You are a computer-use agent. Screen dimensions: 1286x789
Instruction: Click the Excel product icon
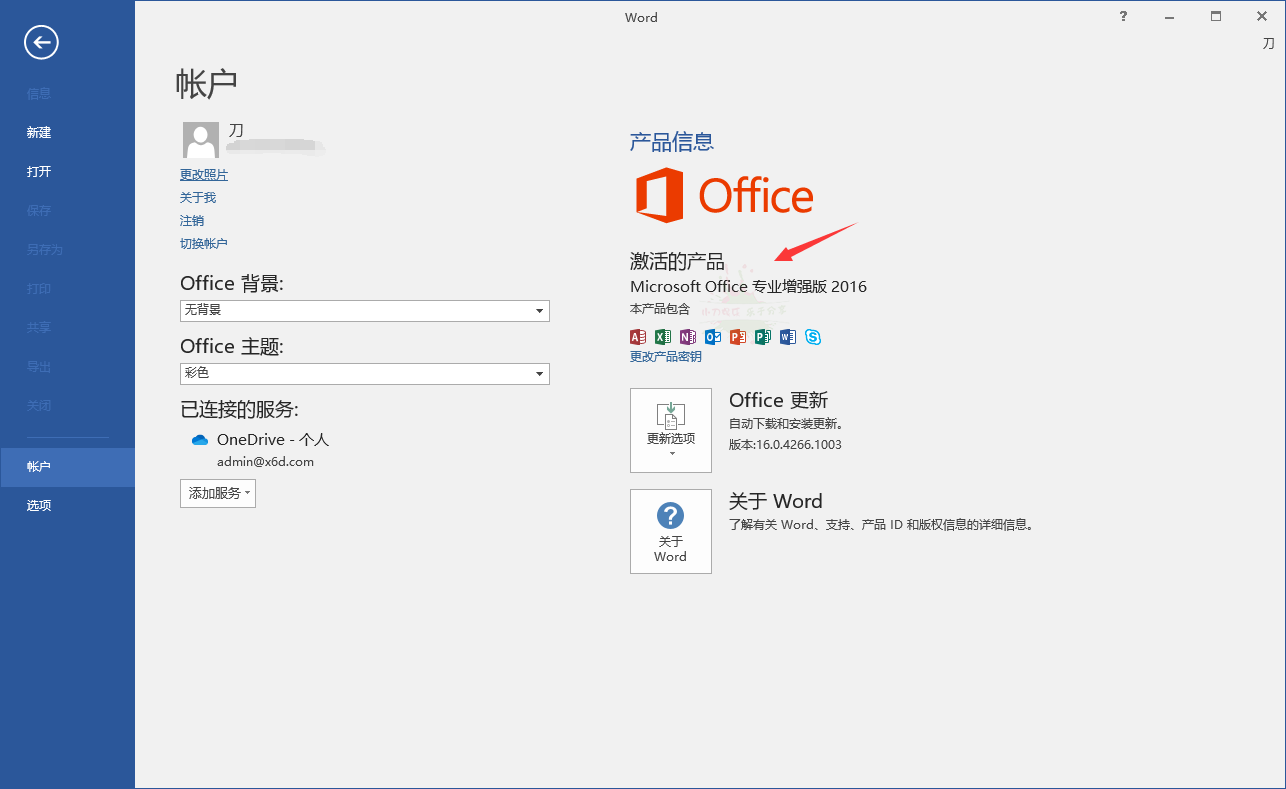tap(663, 337)
